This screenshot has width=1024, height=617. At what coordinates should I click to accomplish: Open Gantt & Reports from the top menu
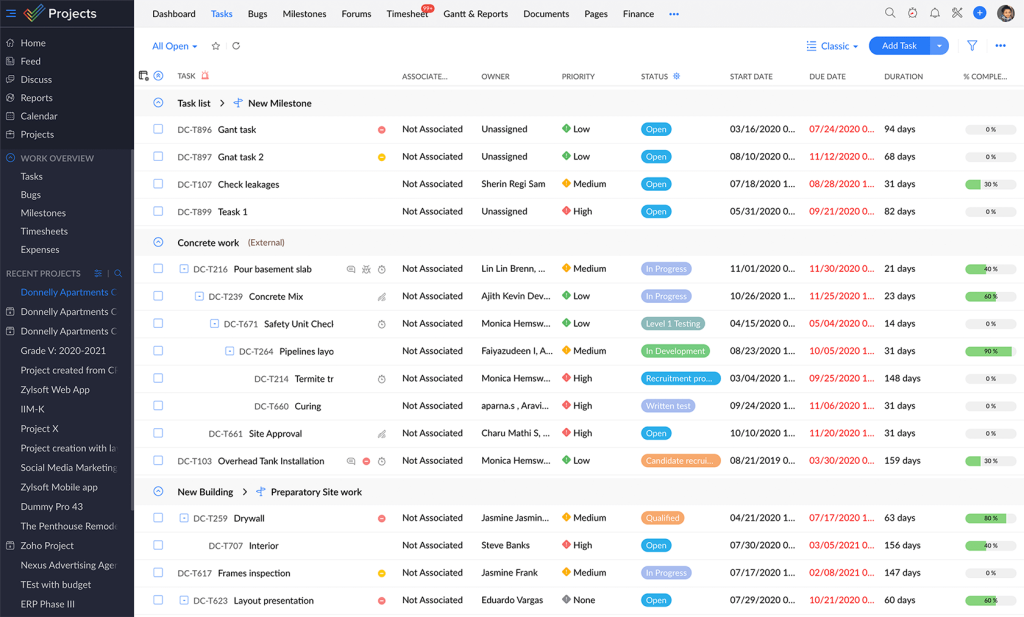click(476, 13)
